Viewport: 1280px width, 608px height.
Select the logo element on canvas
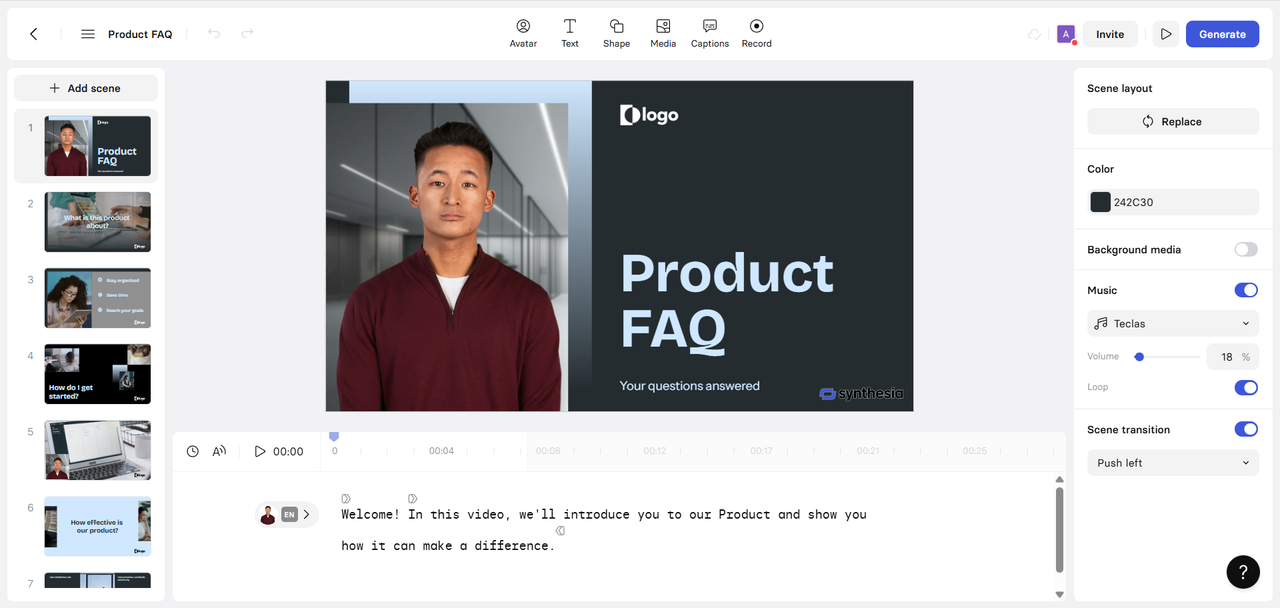[x=649, y=115]
